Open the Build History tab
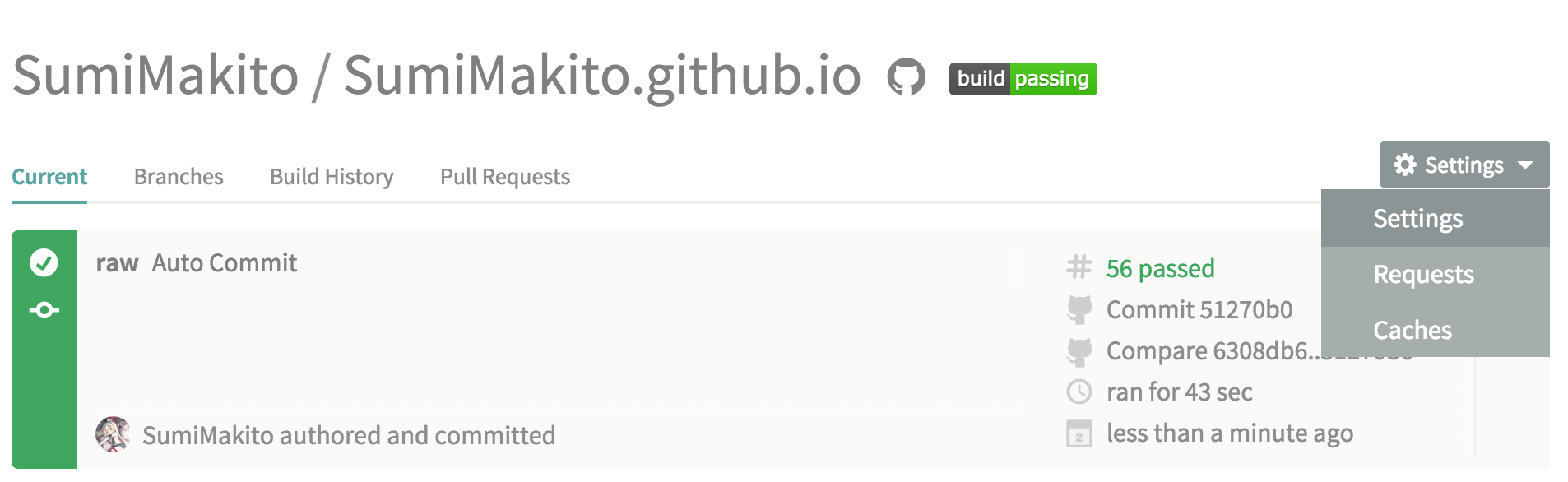 (332, 177)
